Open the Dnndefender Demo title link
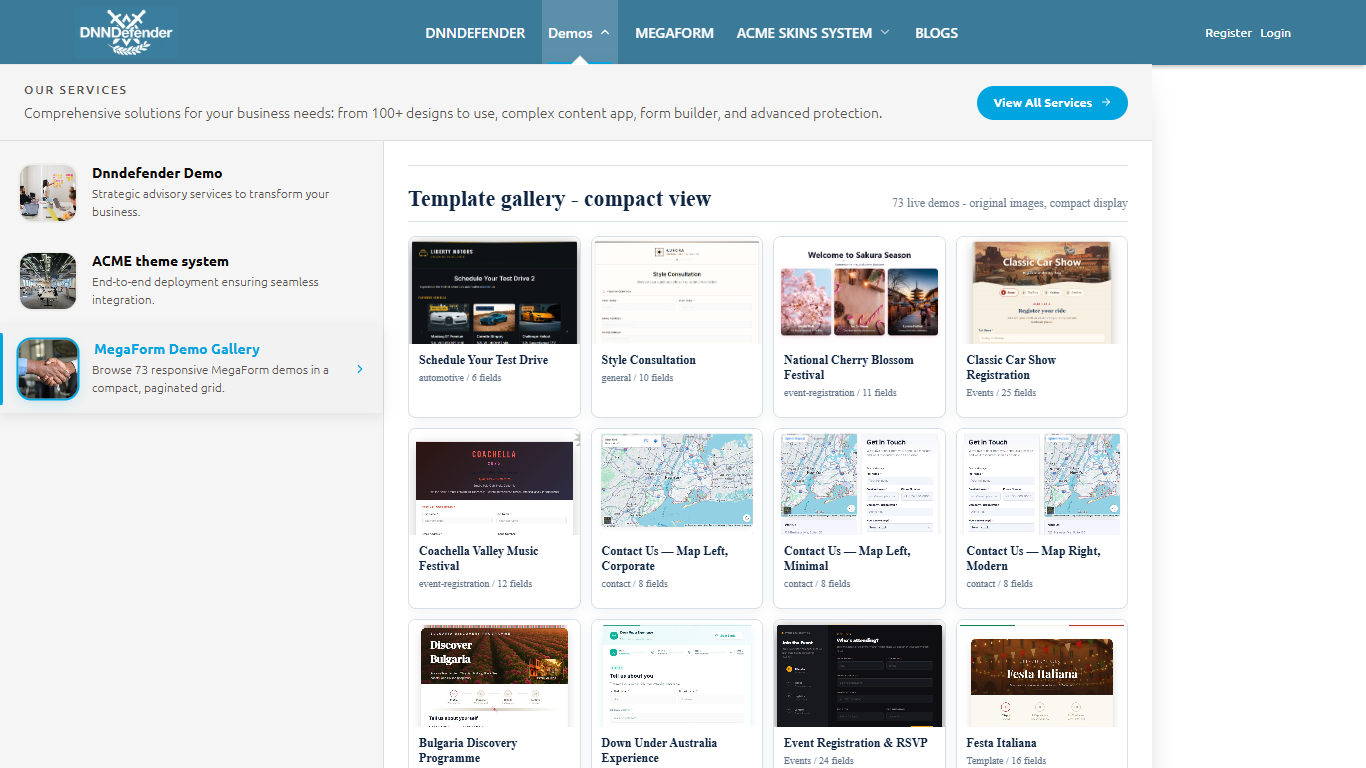Image resolution: width=1366 pixels, height=768 pixels. tap(157, 173)
